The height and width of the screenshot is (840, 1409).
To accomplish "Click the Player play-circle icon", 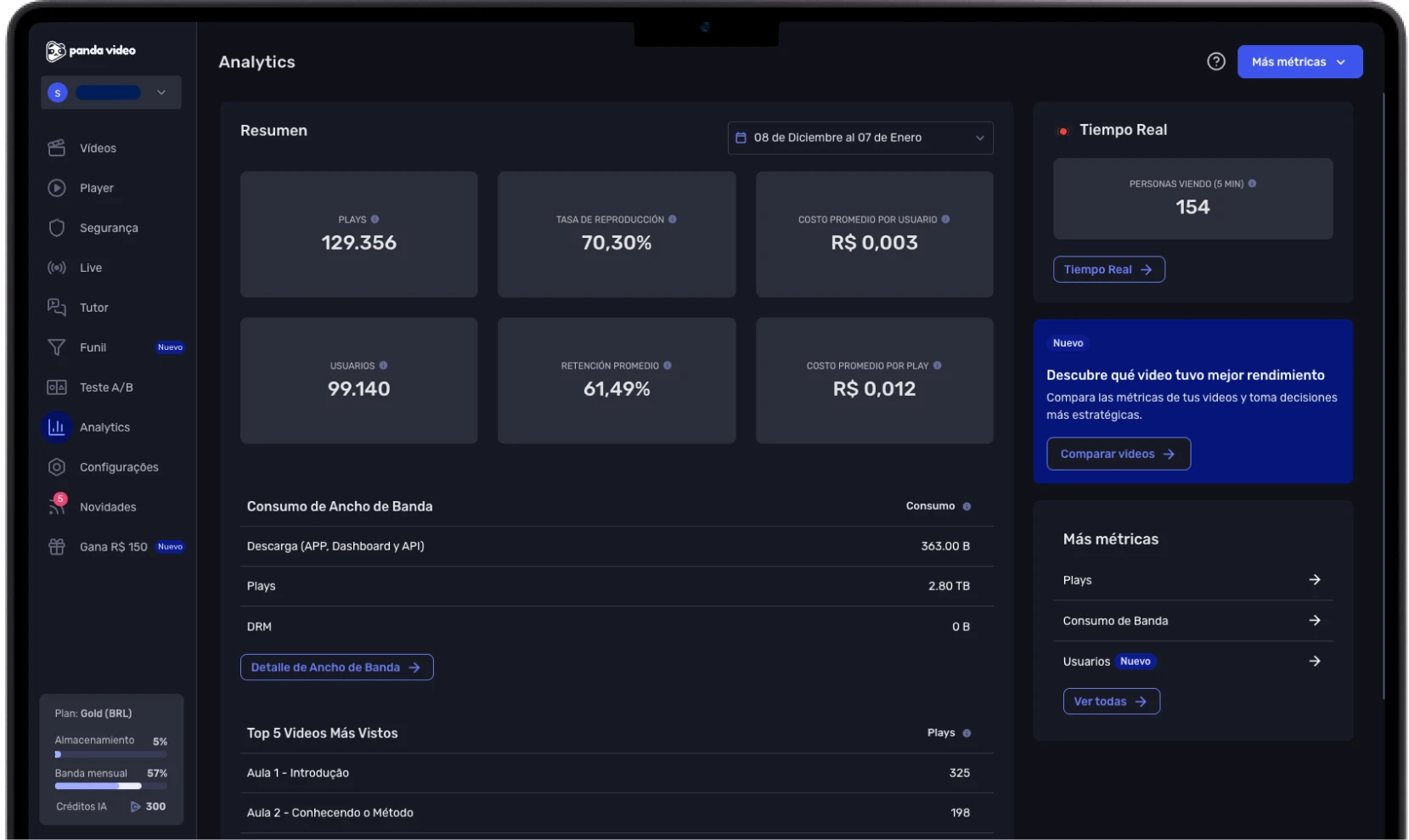I will [x=57, y=188].
